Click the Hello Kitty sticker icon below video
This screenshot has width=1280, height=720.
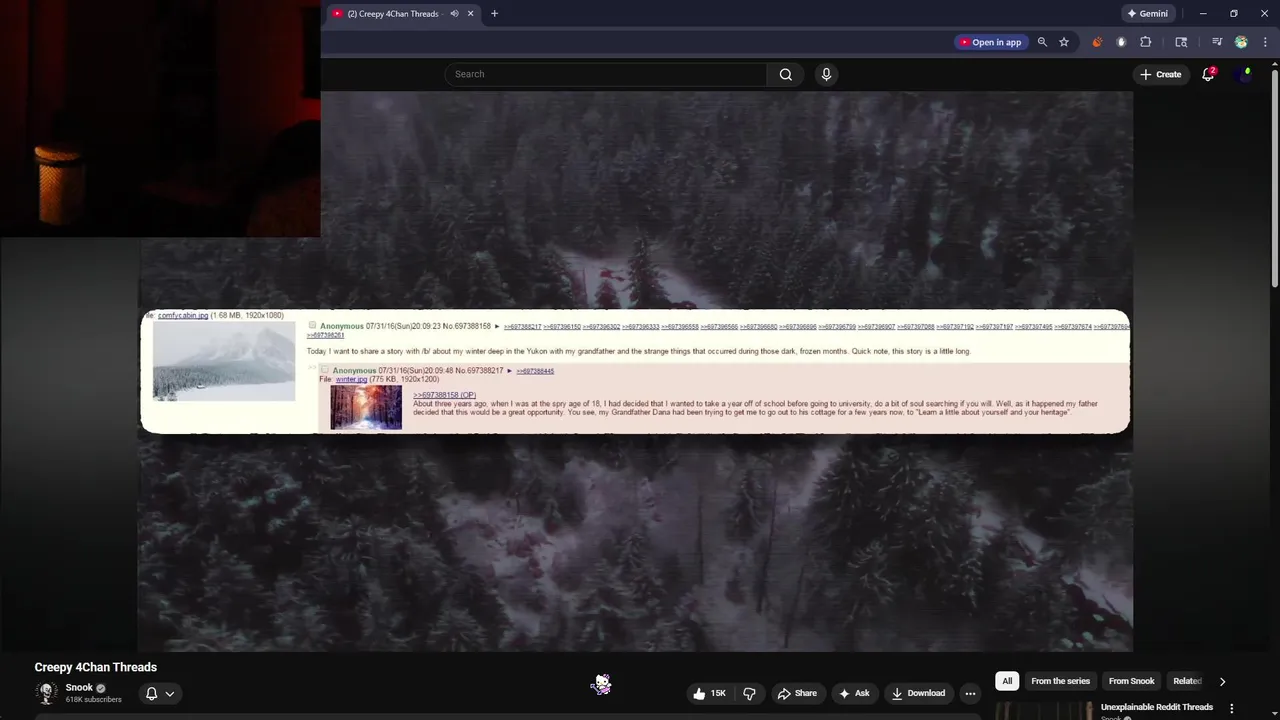point(601,684)
